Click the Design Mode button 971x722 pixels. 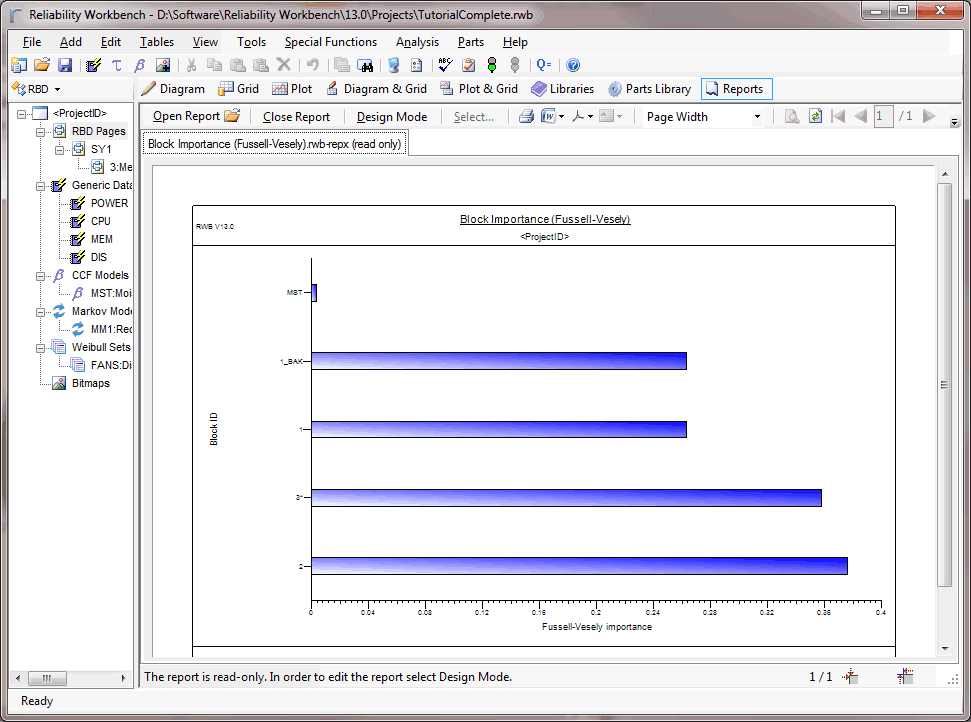392,117
